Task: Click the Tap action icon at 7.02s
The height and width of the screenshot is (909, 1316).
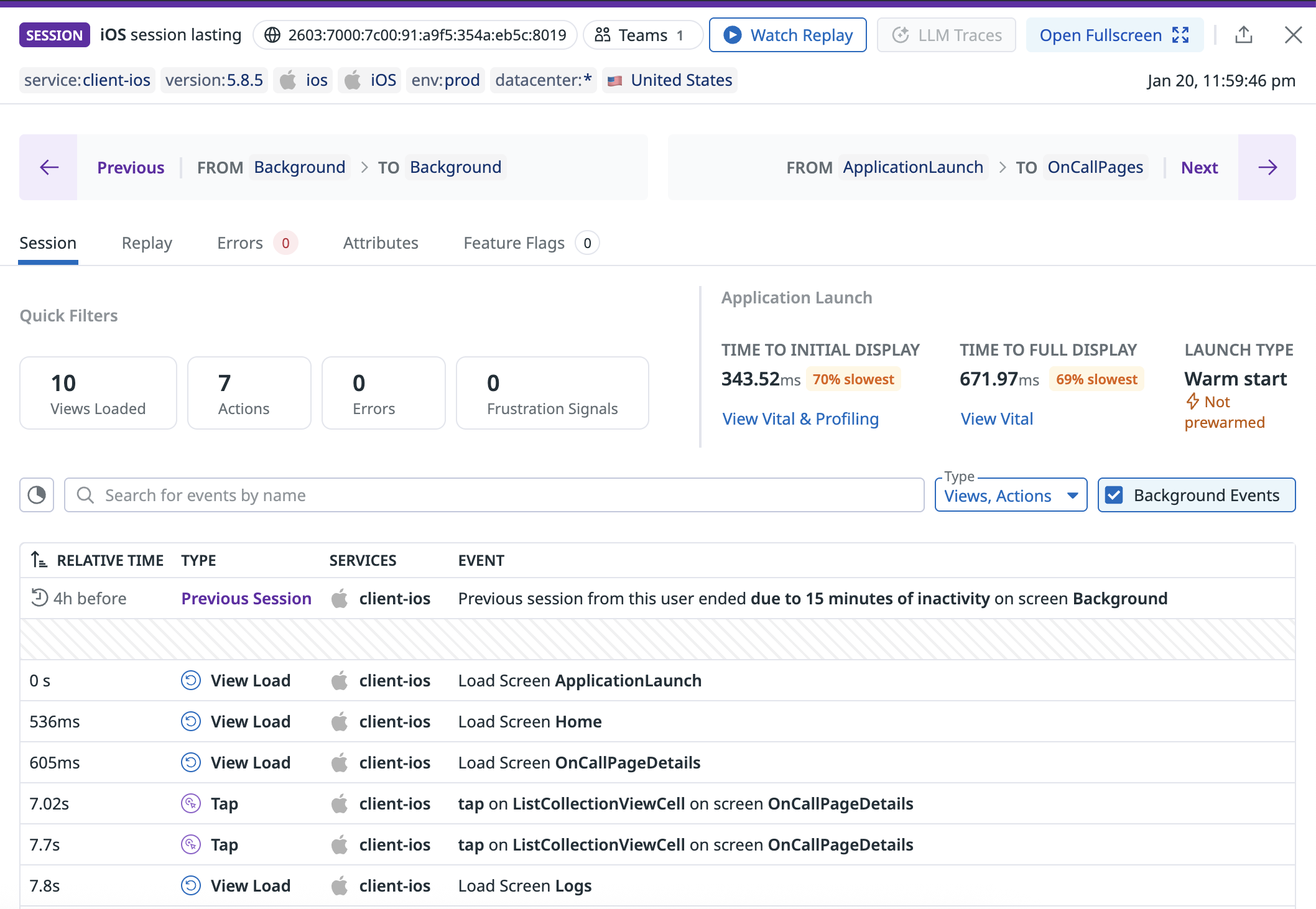Action: click(190, 803)
